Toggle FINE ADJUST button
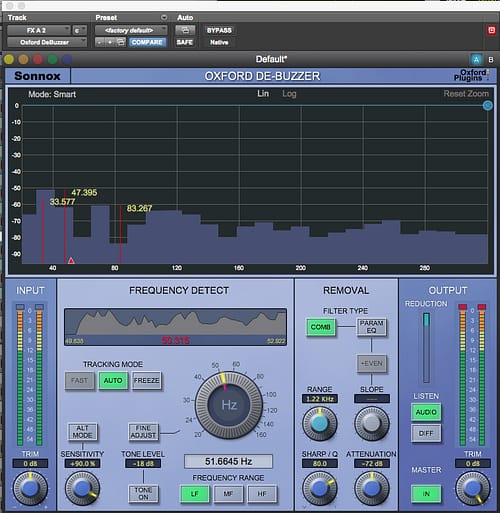This screenshot has height=513, width=500. coord(143,432)
